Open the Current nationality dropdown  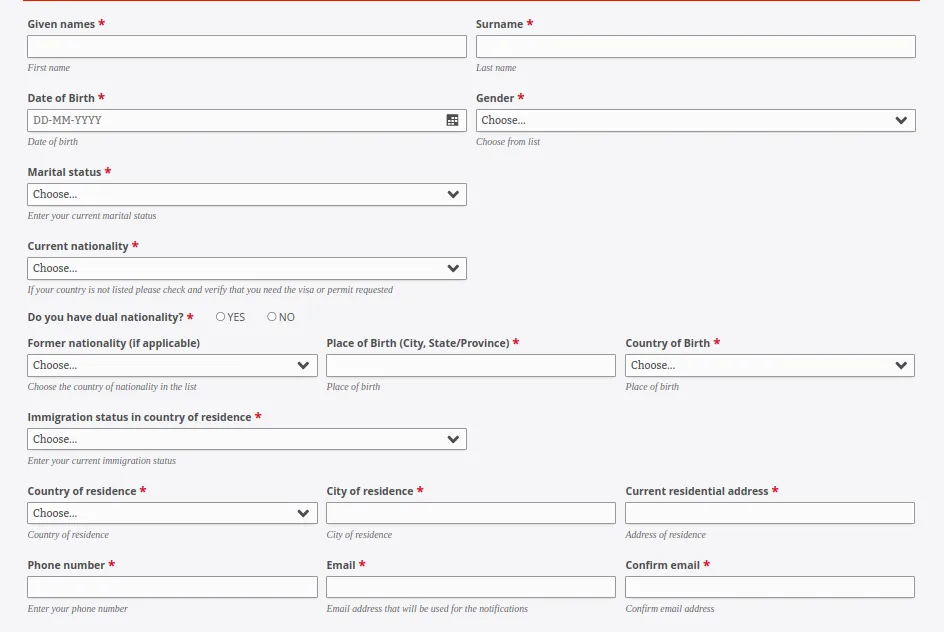(x=246, y=268)
